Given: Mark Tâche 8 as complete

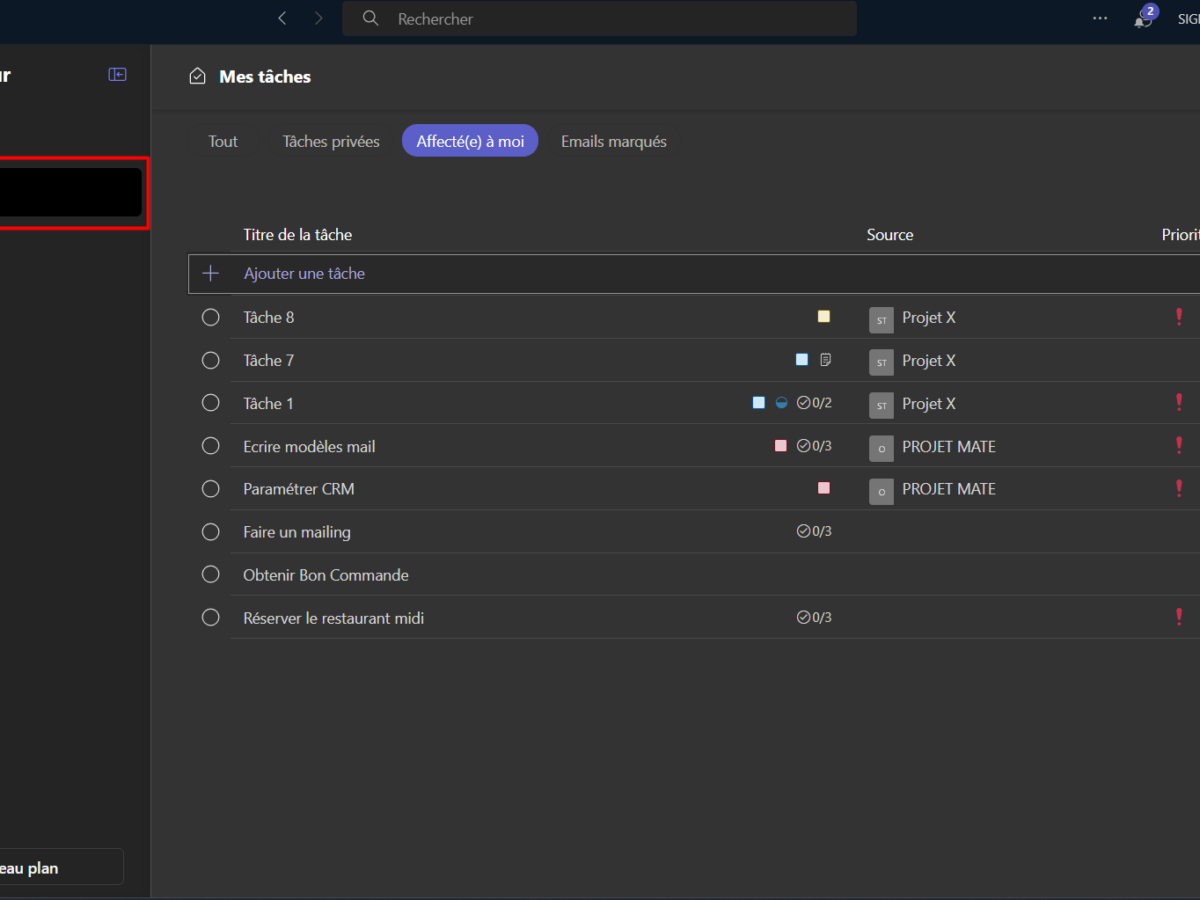Looking at the screenshot, I should click(x=210, y=317).
